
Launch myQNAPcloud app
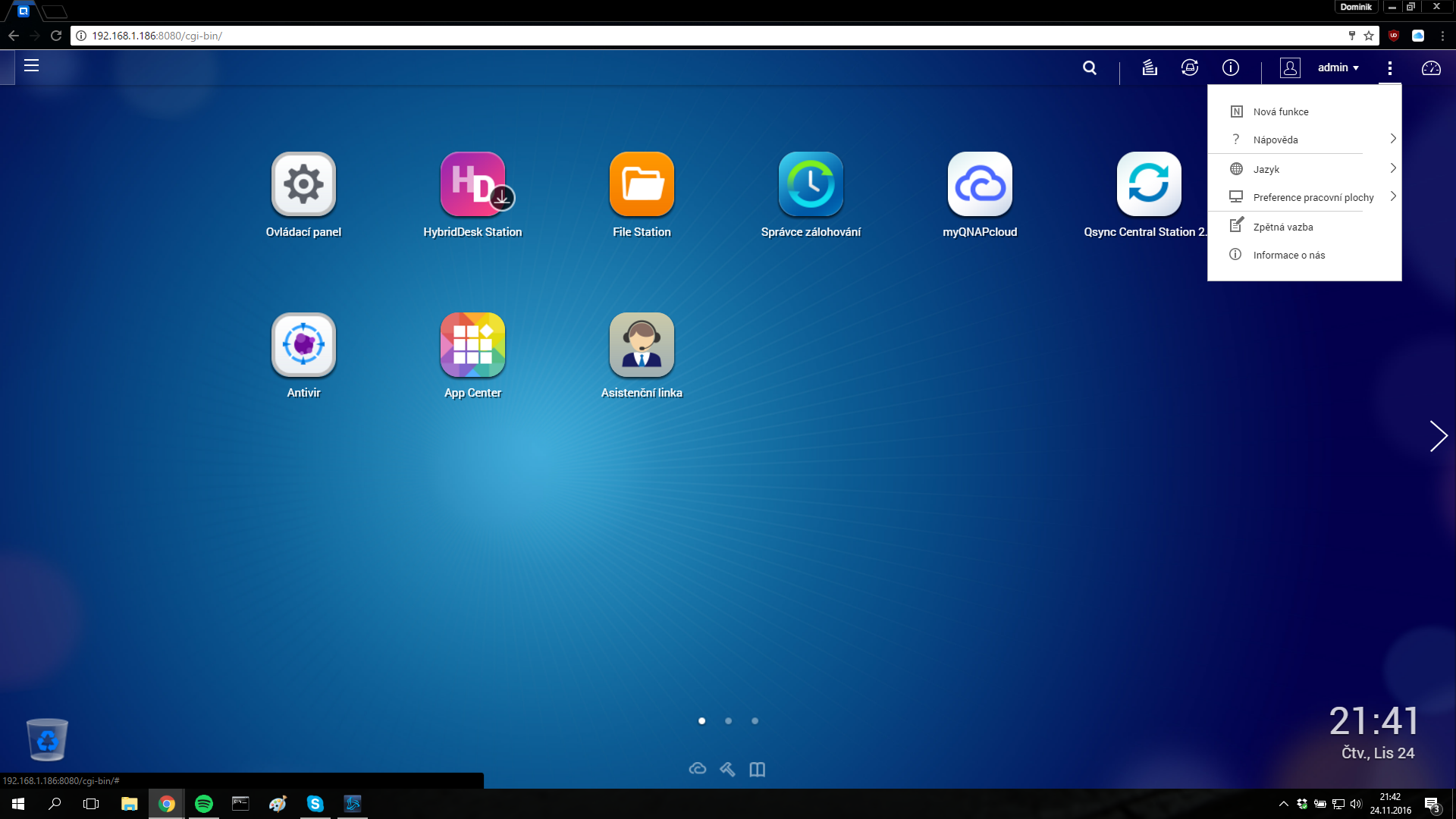980,184
